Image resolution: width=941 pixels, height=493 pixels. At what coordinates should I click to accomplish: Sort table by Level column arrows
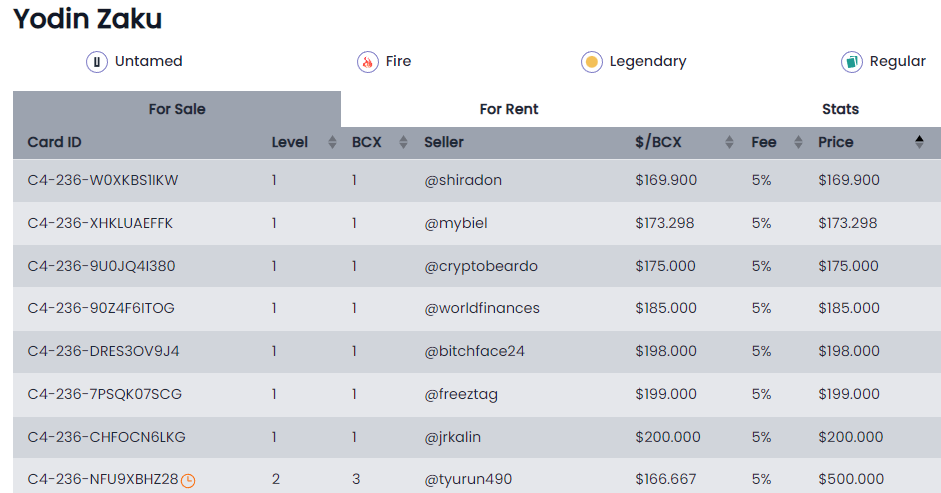332,142
